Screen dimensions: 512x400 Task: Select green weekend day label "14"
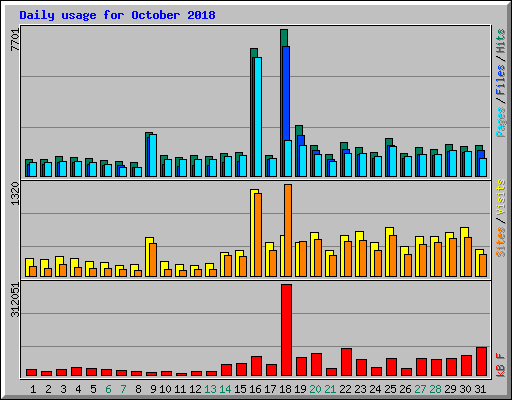point(225,389)
